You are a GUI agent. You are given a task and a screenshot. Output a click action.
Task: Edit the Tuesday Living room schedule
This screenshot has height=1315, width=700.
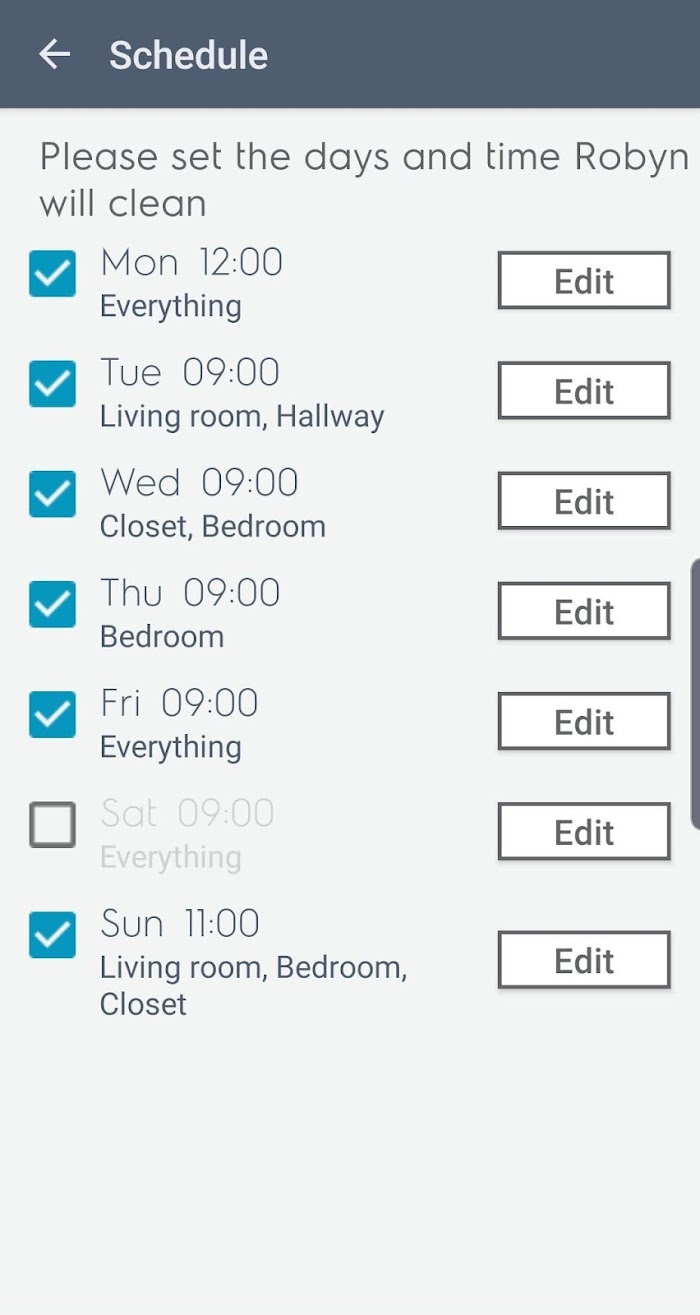click(584, 391)
